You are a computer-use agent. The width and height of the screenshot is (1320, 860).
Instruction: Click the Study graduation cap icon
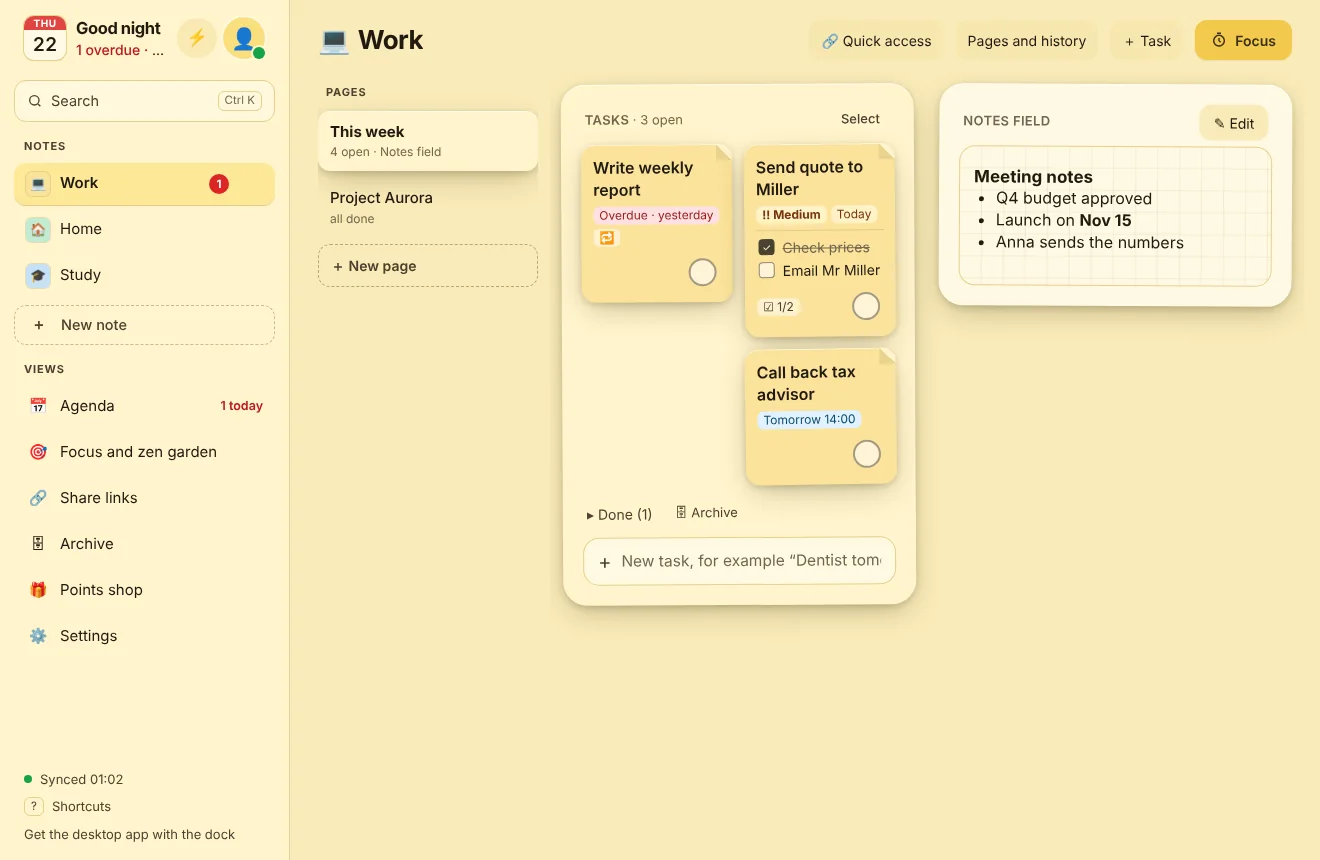tap(38, 275)
